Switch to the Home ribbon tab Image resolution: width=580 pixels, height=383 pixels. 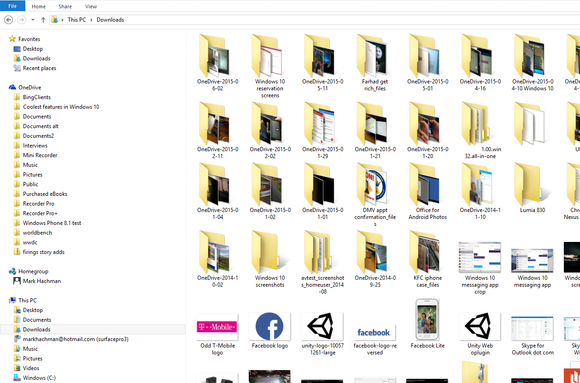pyautogui.click(x=38, y=6)
